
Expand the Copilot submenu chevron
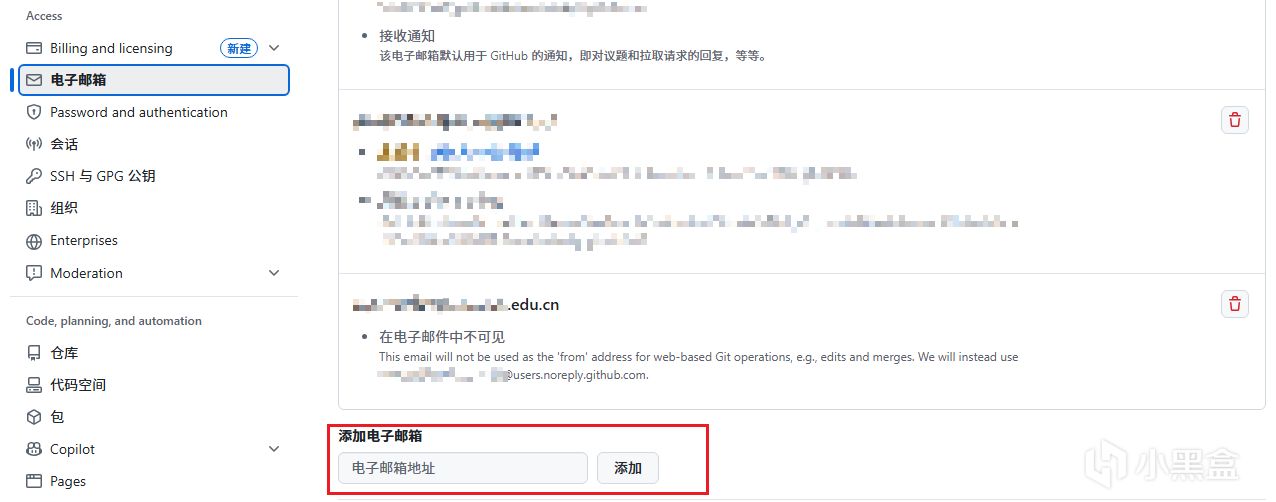coord(275,449)
